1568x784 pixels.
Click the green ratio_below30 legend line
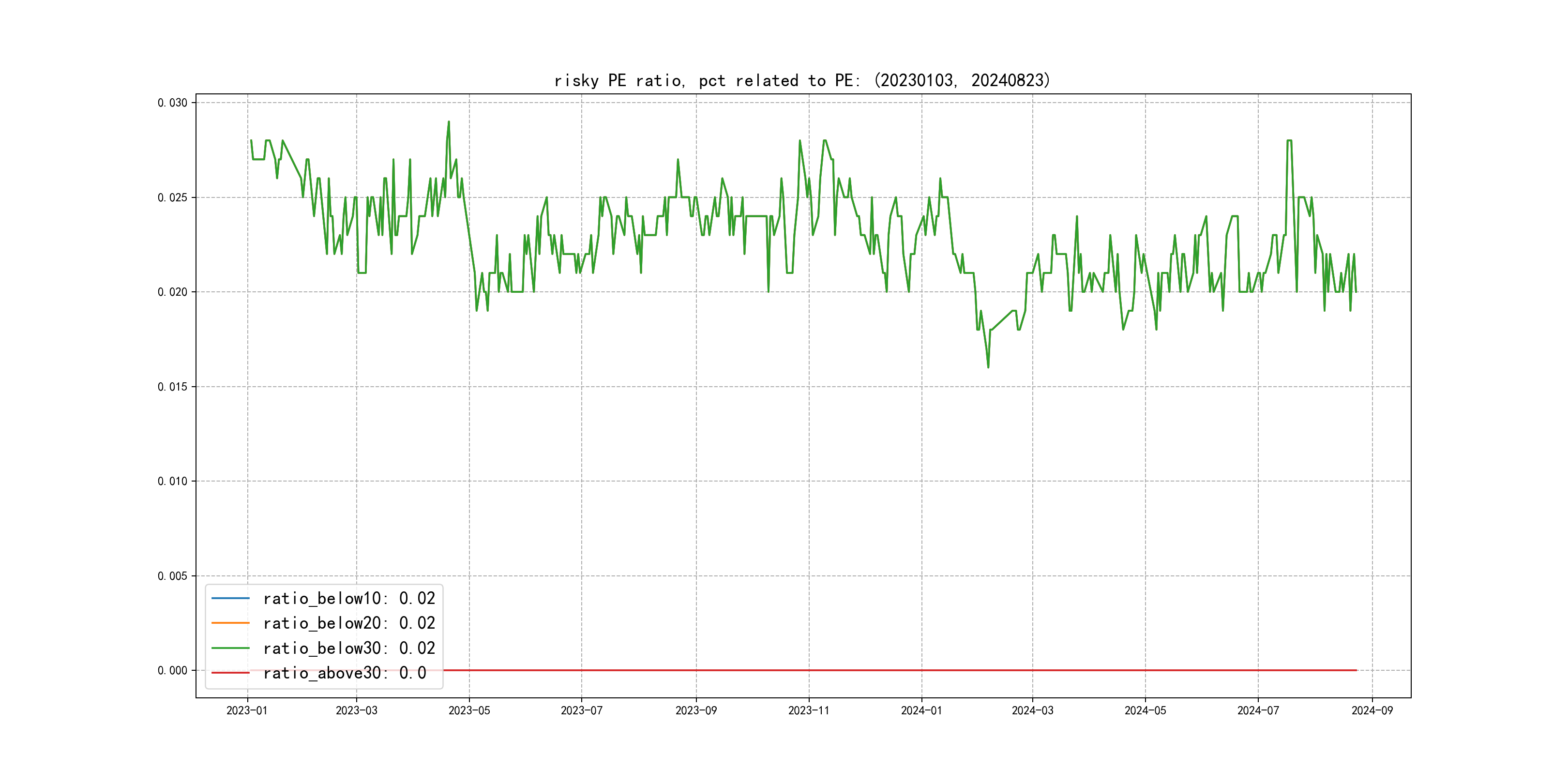pos(230,648)
